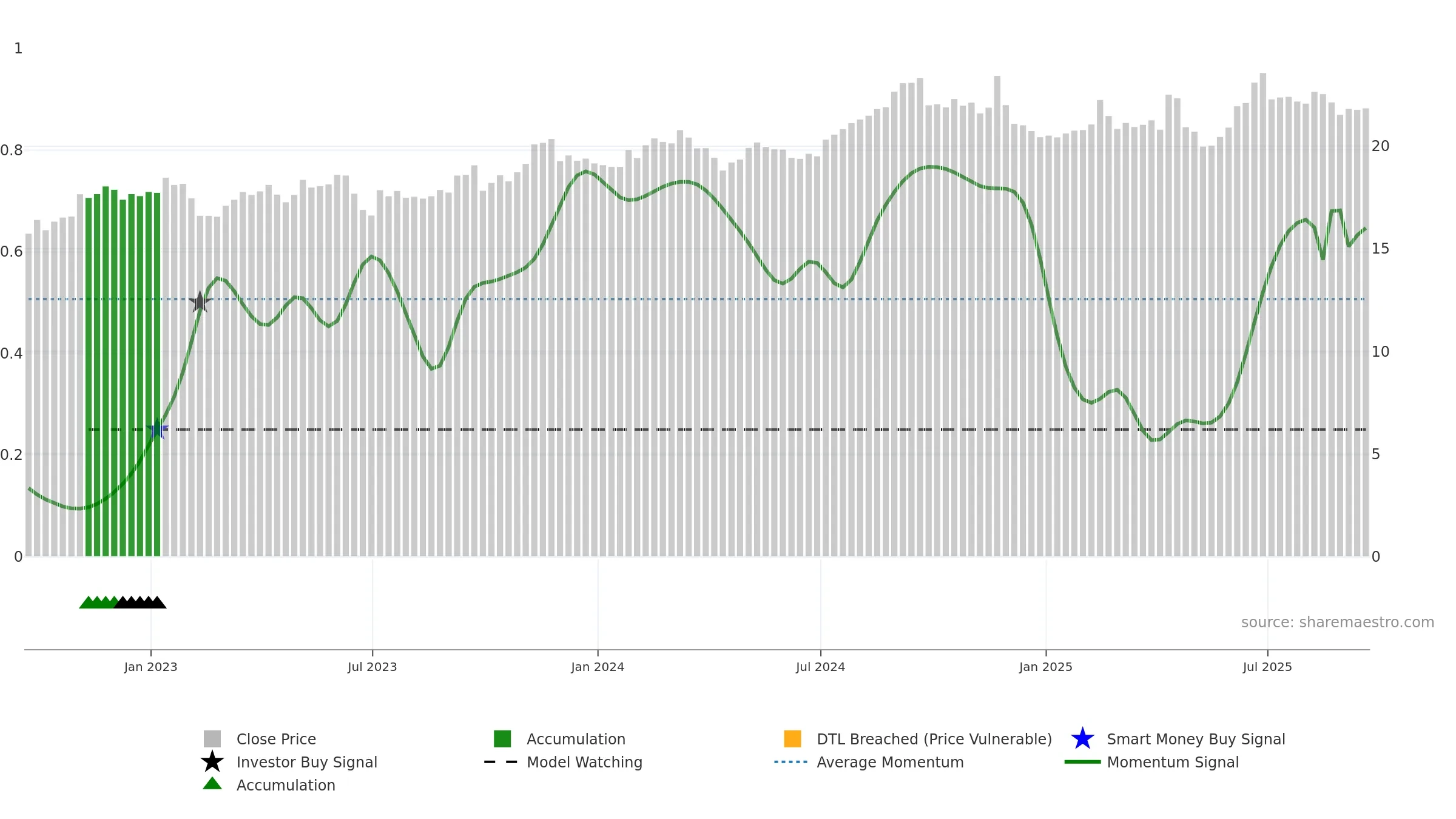Click the green Accumulation square legend swatch
The height and width of the screenshot is (819, 1456).
pos(502,739)
